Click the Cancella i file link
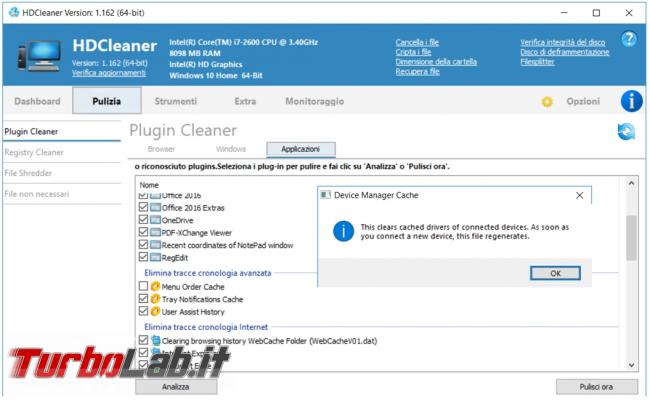This screenshot has width=650, height=402. click(x=417, y=42)
